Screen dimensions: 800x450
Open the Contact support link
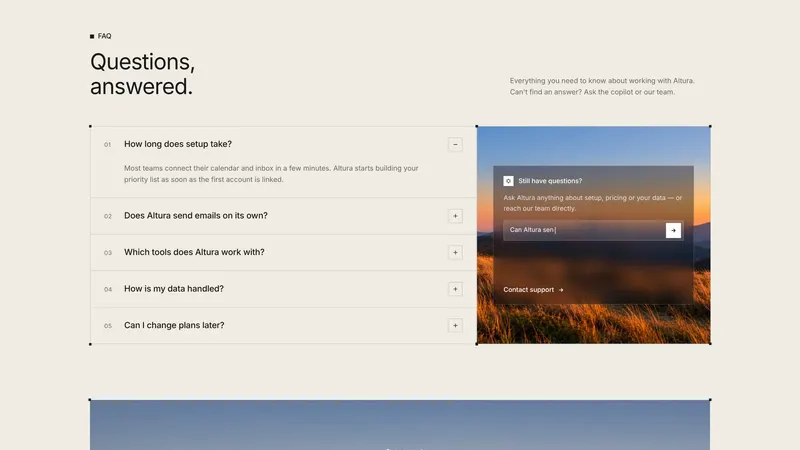point(533,290)
